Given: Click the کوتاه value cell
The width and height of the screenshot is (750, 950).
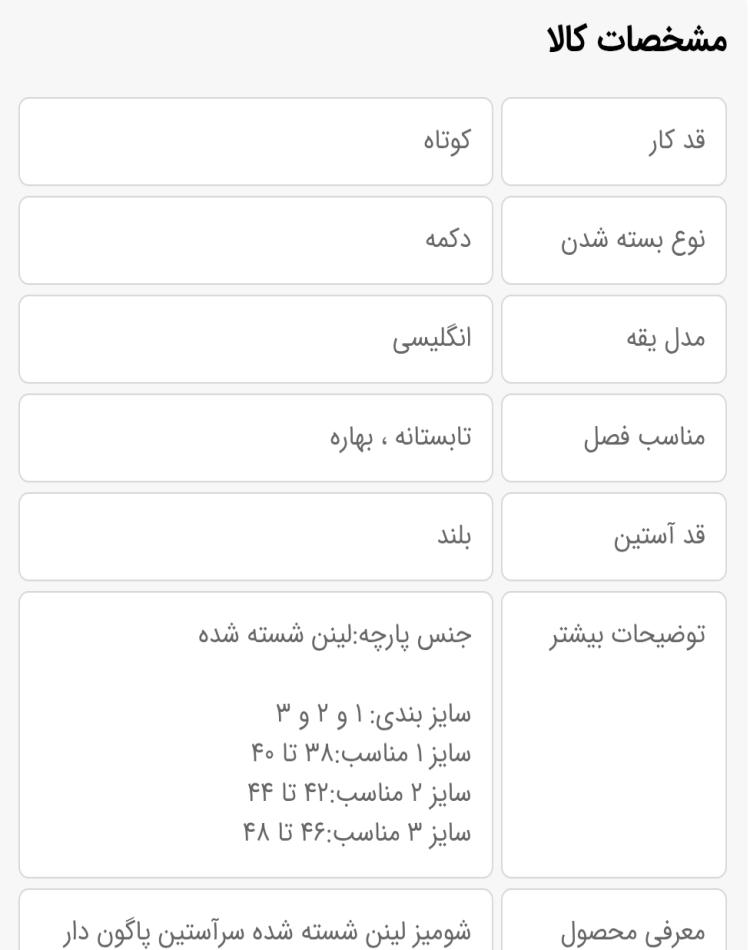Looking at the screenshot, I should (x=256, y=141).
